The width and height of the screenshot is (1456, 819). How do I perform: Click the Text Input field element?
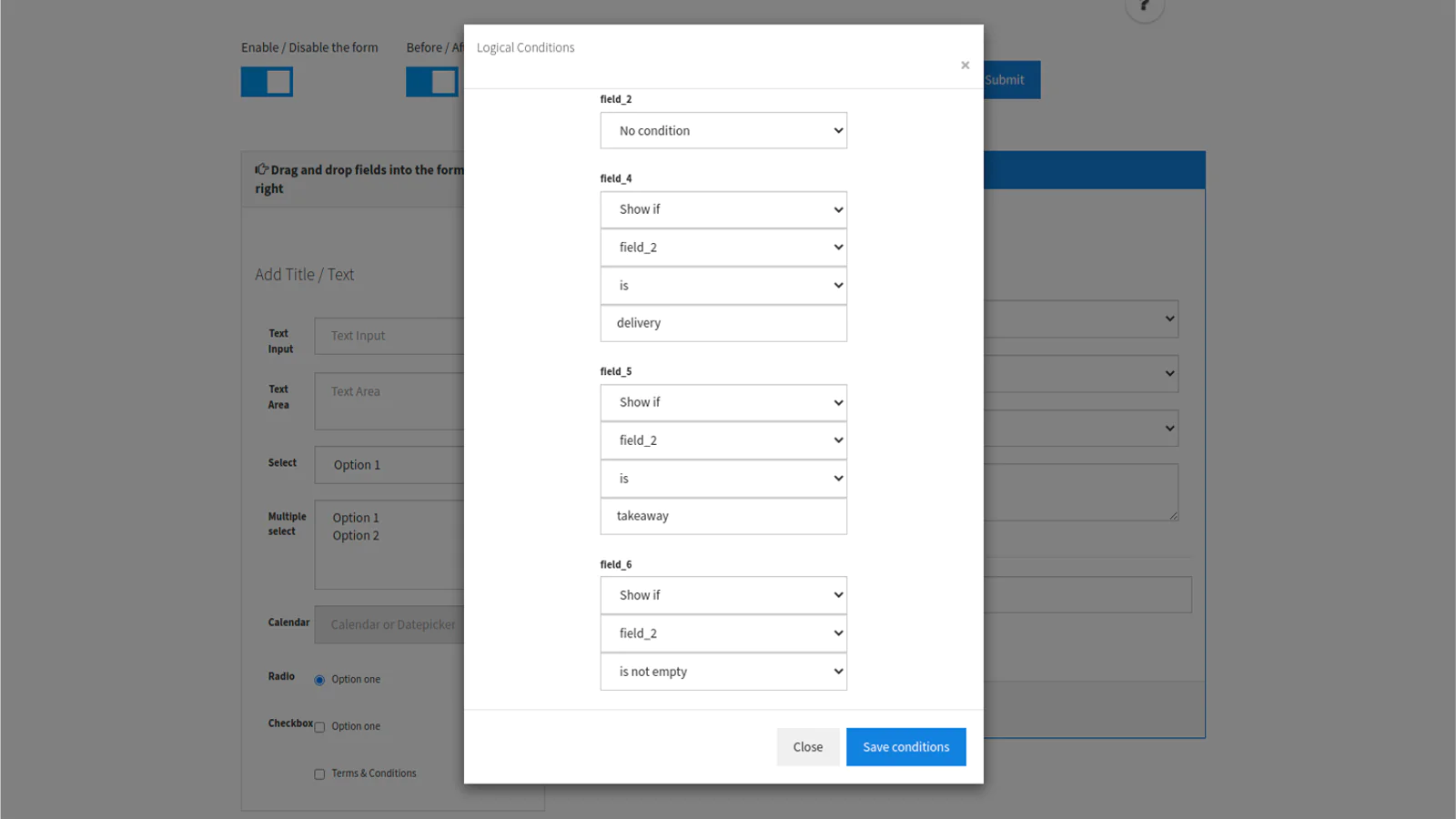coord(389,336)
